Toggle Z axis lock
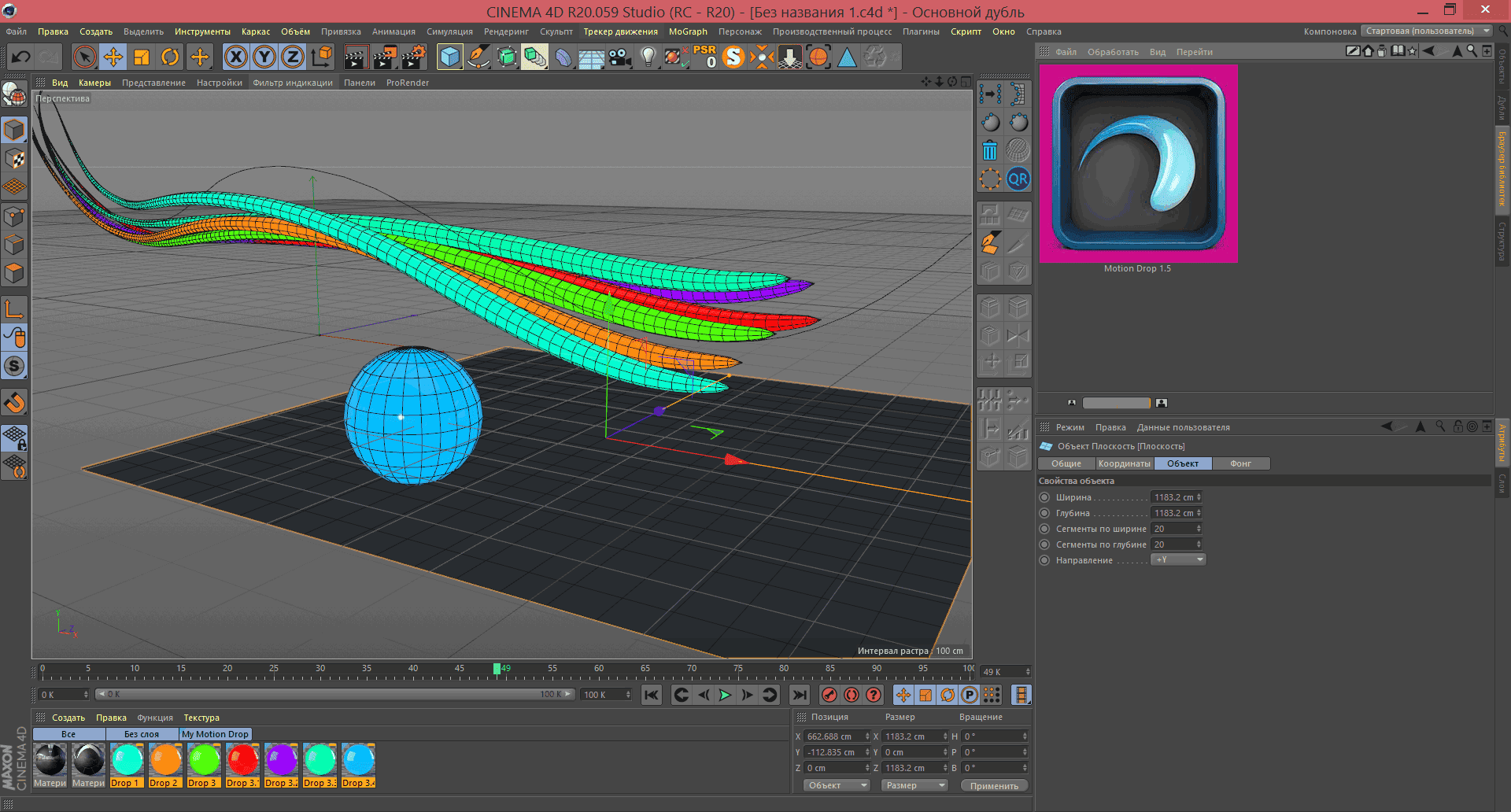The image size is (1511, 812). click(293, 57)
